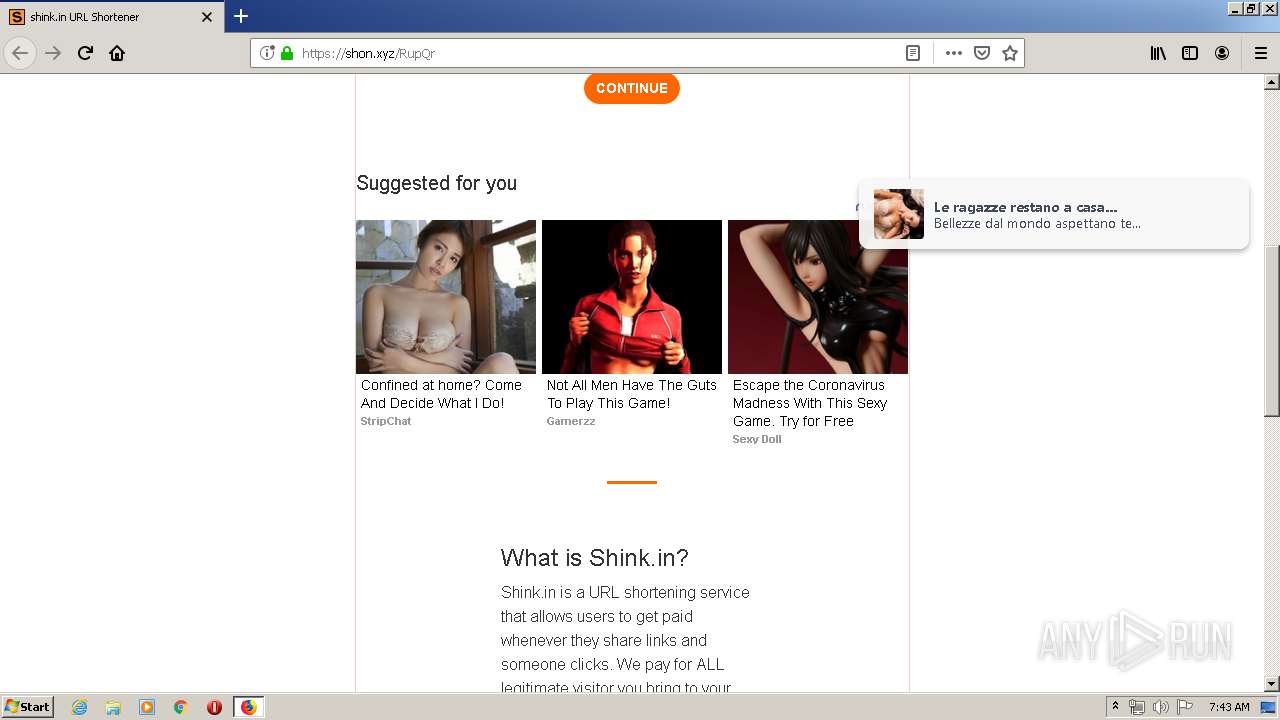Click scrollbar down arrow
This screenshot has width=1280, height=720.
tap(1272, 684)
